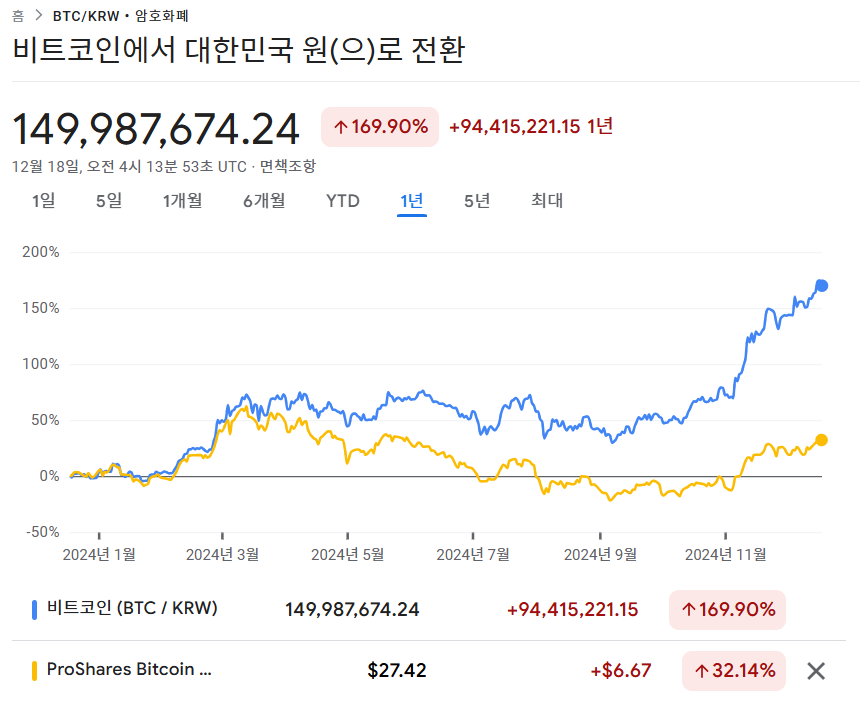Click the red 169.90% change badge at top
The width and height of the screenshot is (860, 701).
[x=380, y=127]
